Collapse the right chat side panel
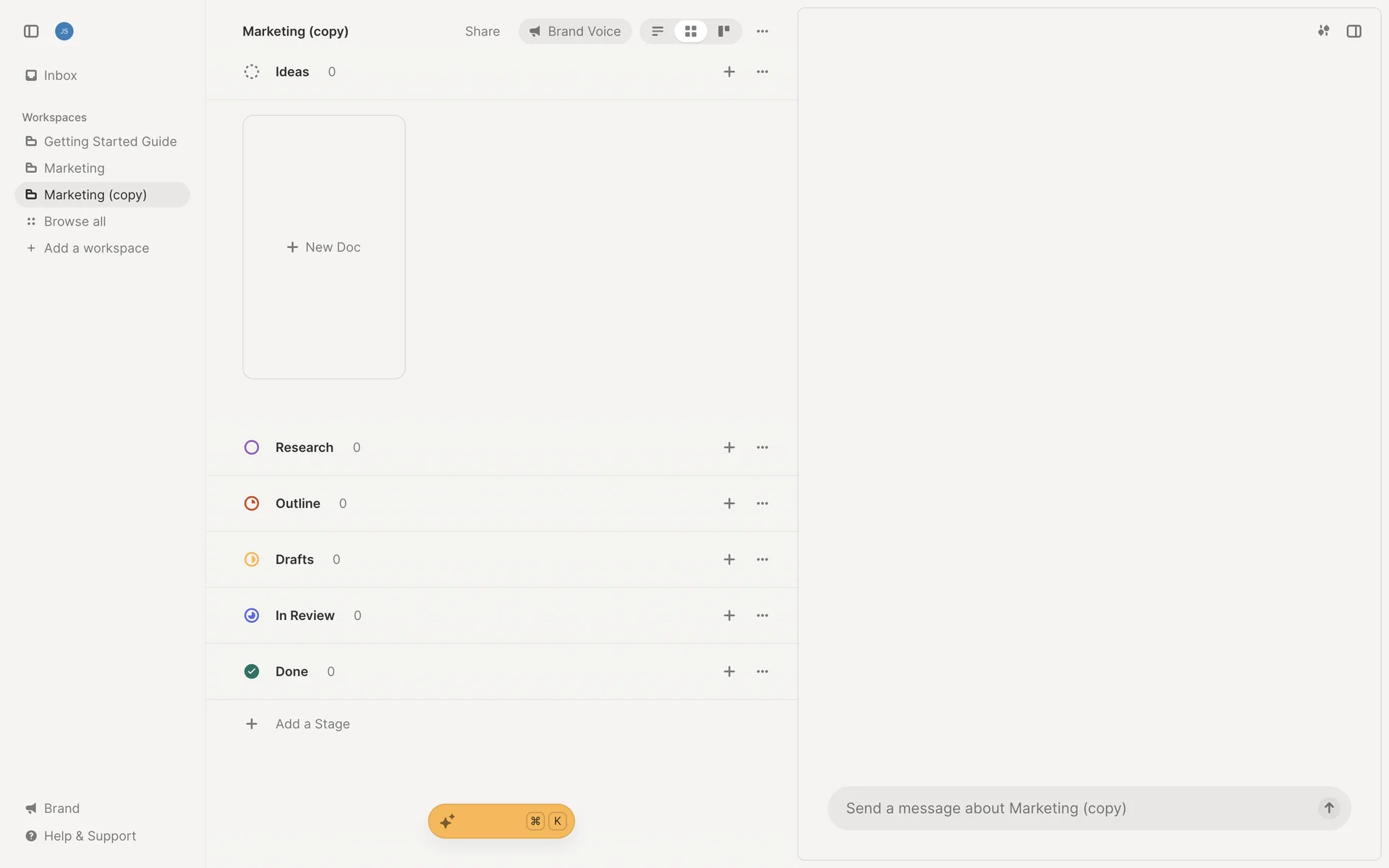This screenshot has height=868, width=1389. pyautogui.click(x=1354, y=31)
